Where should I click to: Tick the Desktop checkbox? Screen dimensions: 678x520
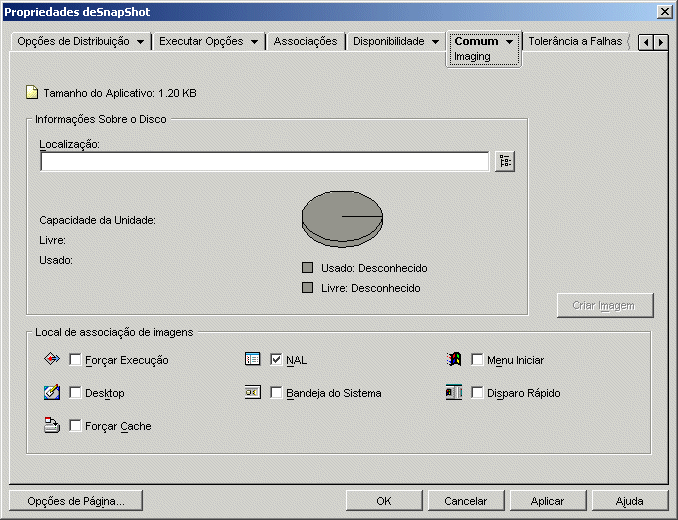pyautogui.click(x=75, y=392)
